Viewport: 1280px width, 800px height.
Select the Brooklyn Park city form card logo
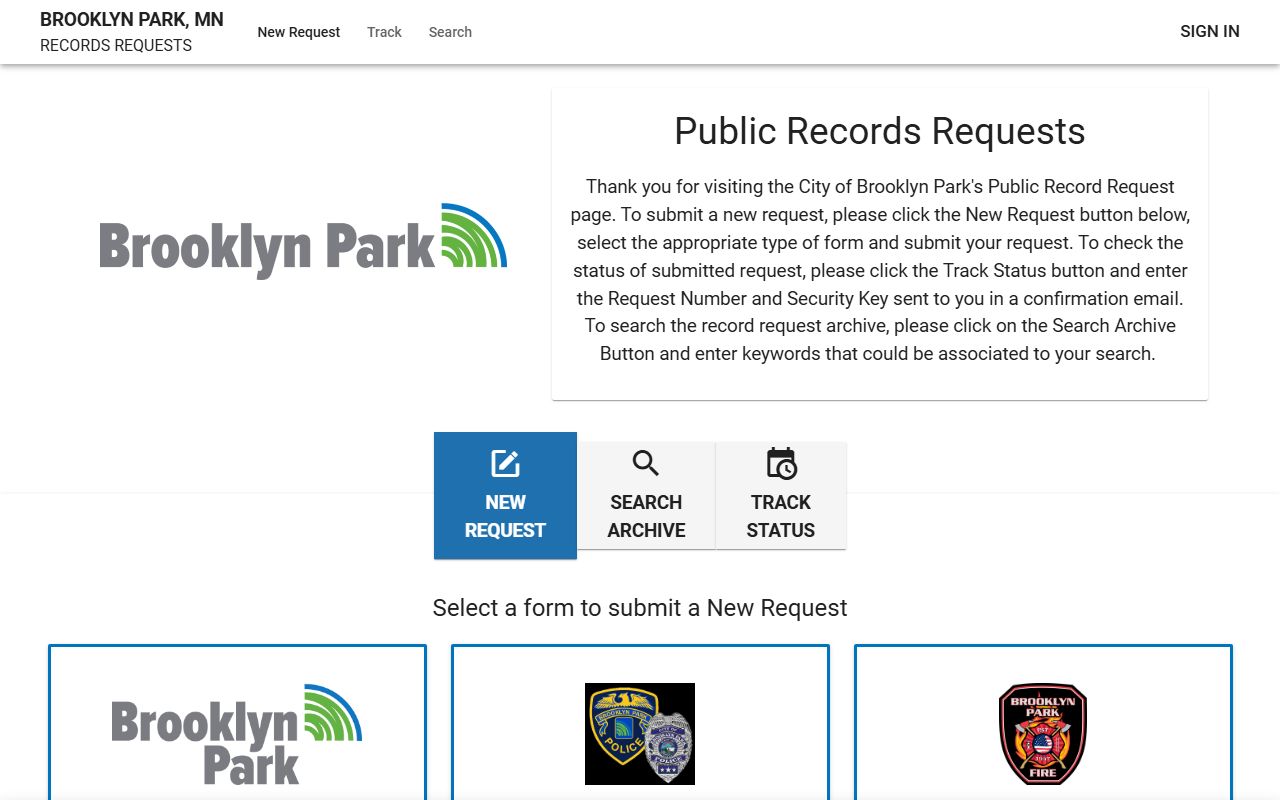[237, 734]
